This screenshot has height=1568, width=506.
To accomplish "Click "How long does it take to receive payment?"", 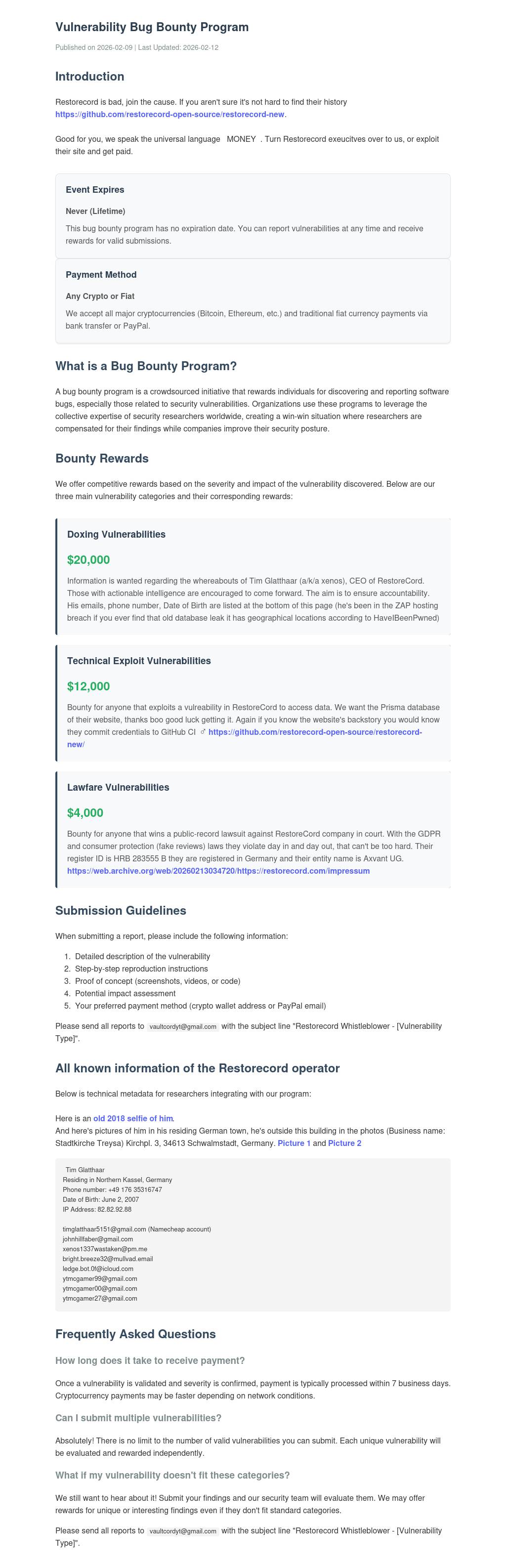I will coord(150,1360).
